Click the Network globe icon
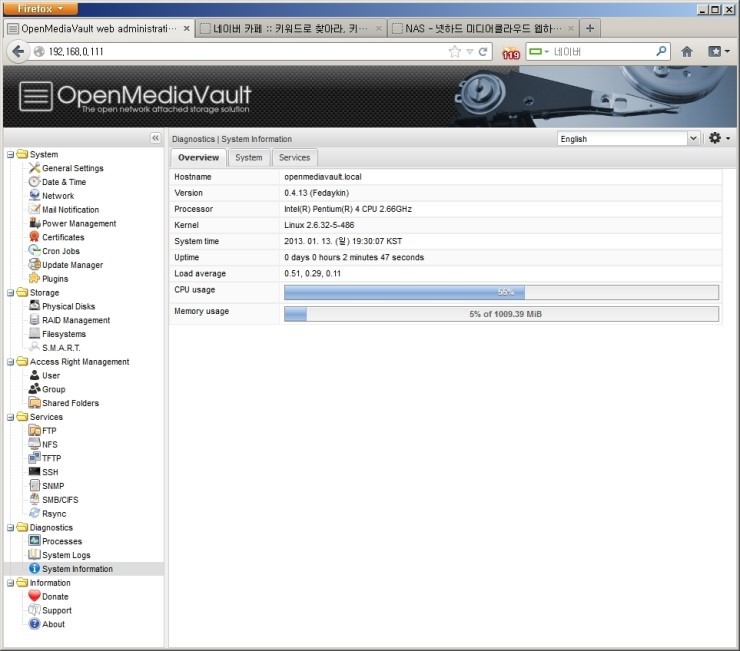The height and width of the screenshot is (651, 740). [34, 195]
